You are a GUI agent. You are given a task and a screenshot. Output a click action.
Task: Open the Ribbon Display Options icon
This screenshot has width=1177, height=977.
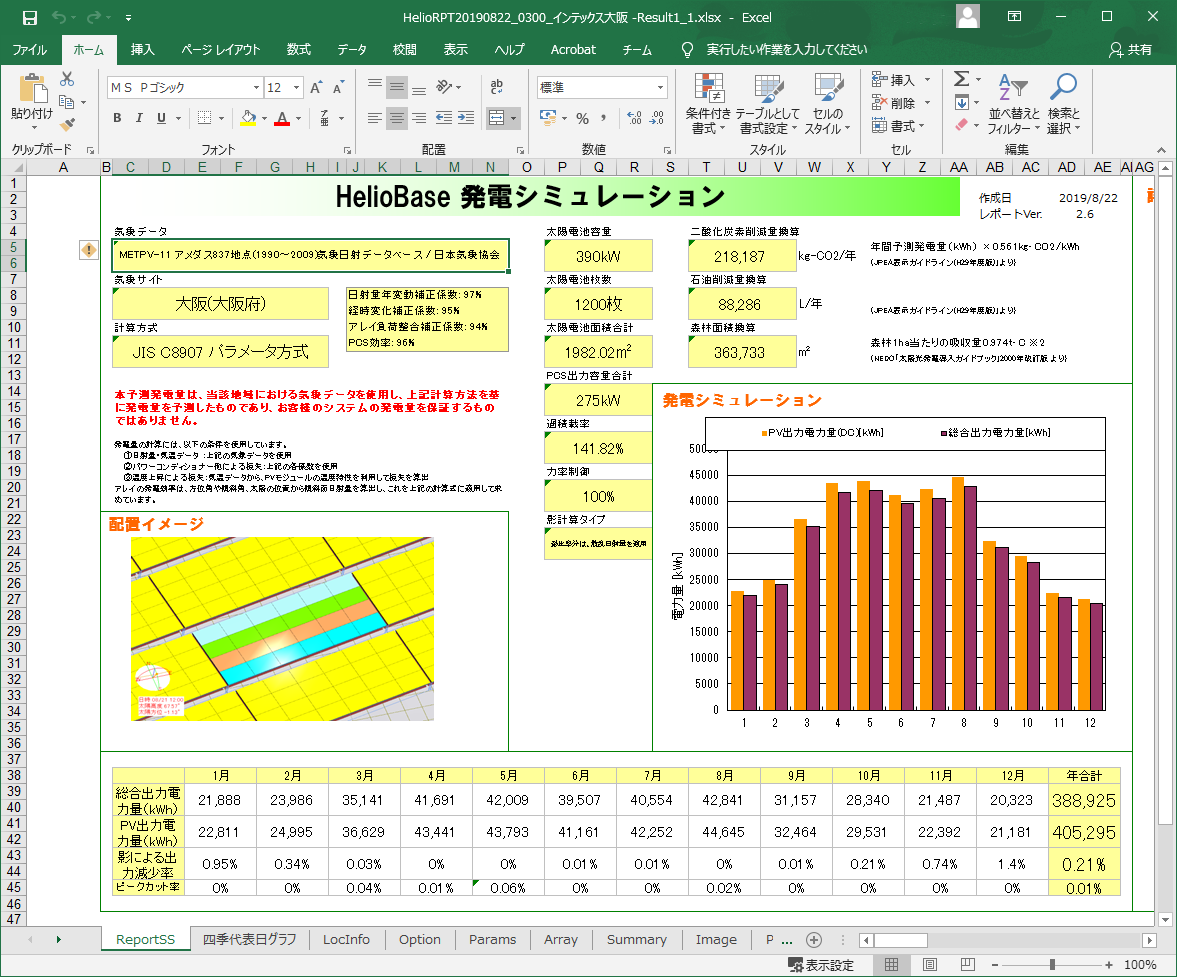[1014, 17]
